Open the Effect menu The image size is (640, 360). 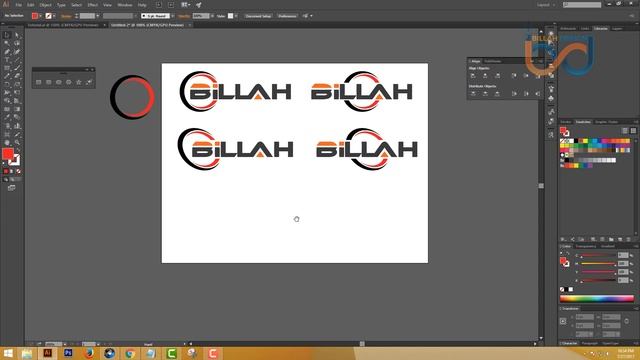[93, 5]
